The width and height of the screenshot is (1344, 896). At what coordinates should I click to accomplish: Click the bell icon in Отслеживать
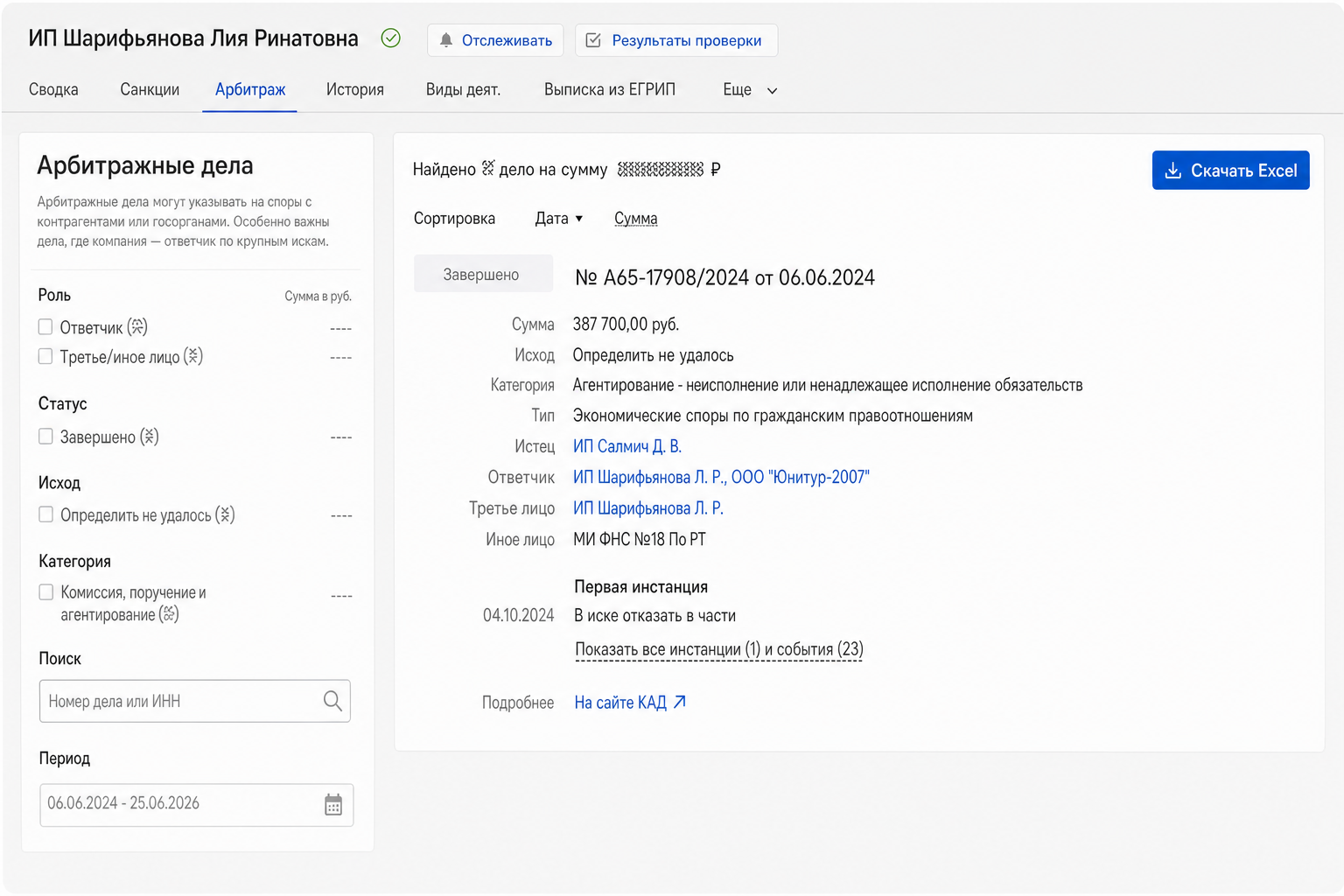click(446, 40)
